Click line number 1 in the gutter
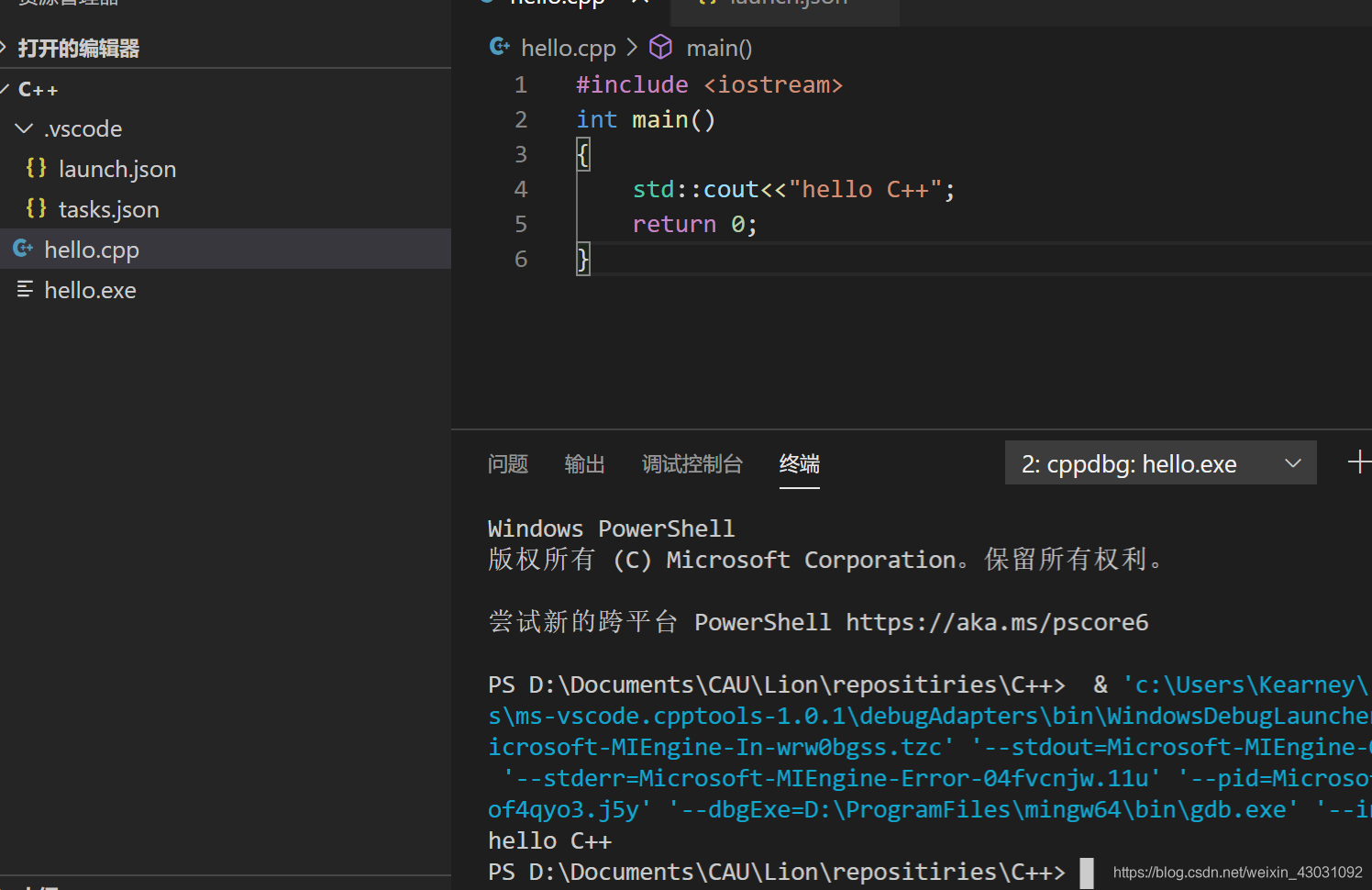This screenshot has height=890, width=1372. point(521,84)
